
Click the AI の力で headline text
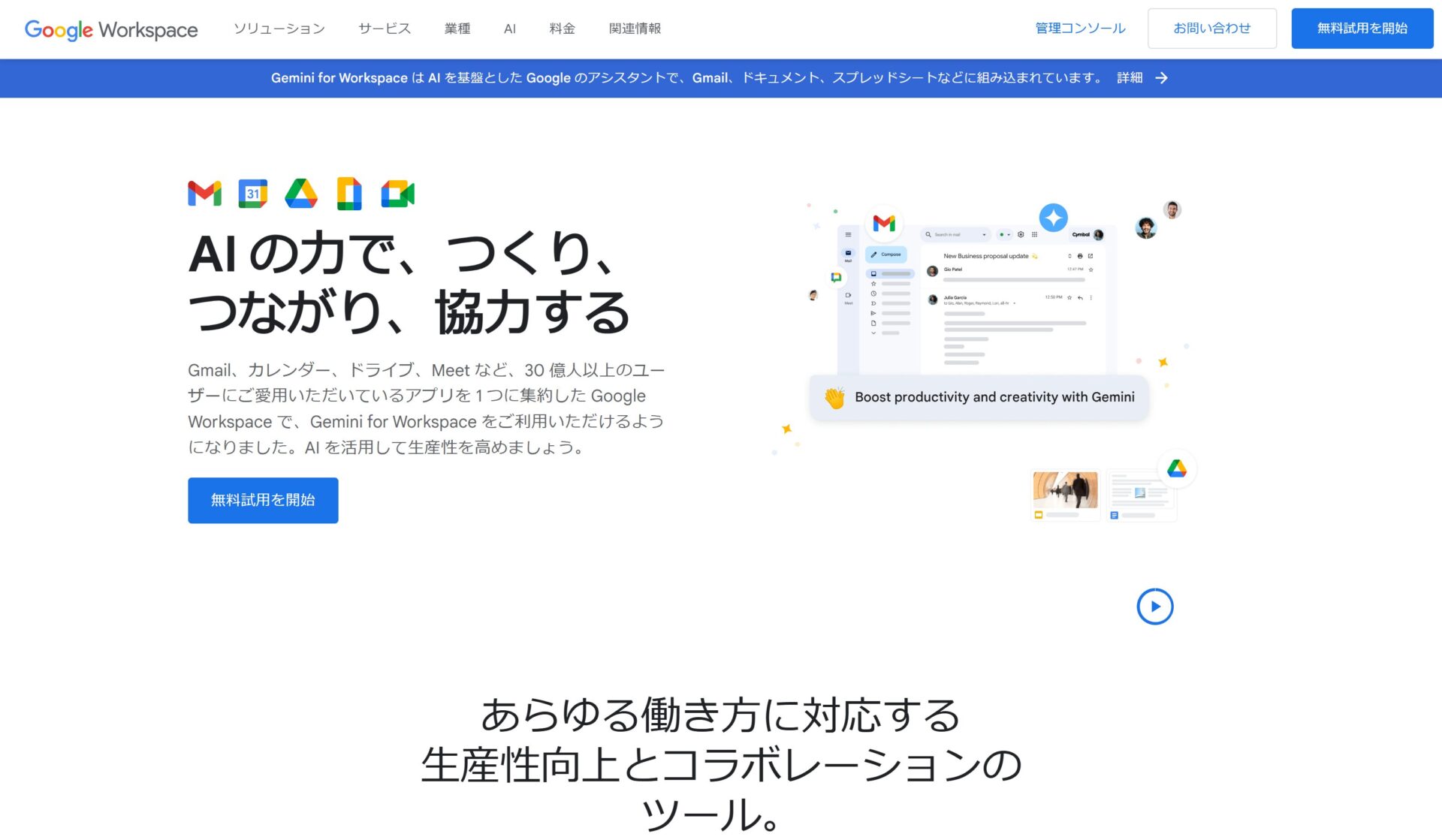pos(407,282)
